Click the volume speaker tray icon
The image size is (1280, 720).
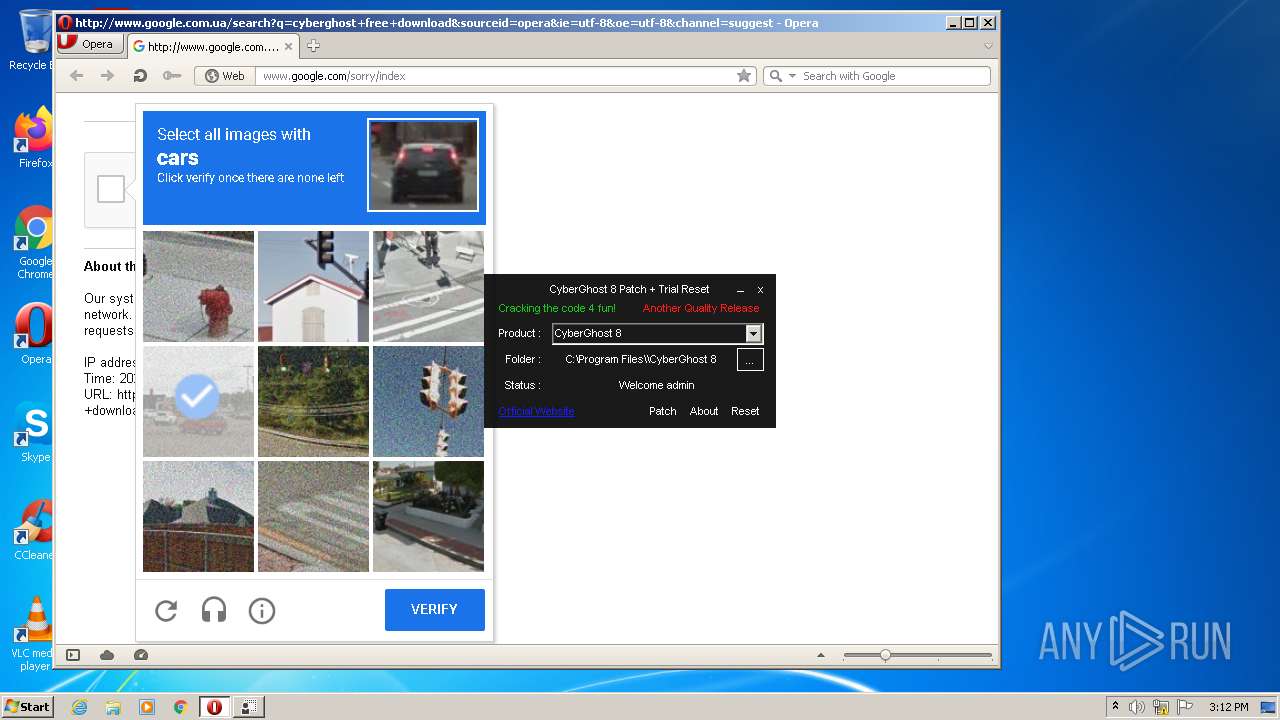click(1137, 707)
